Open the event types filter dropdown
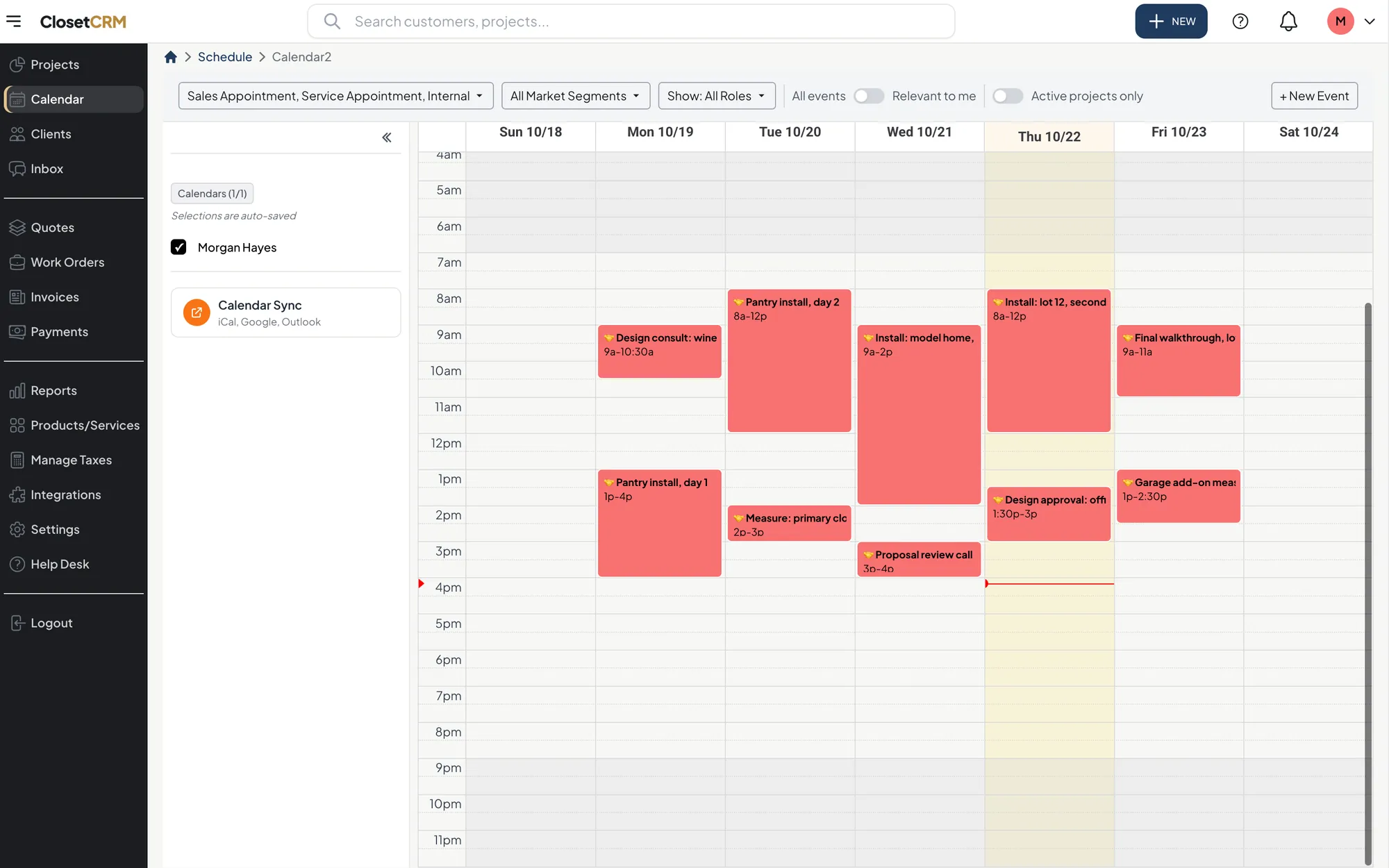This screenshot has width=1389, height=868. coord(335,96)
